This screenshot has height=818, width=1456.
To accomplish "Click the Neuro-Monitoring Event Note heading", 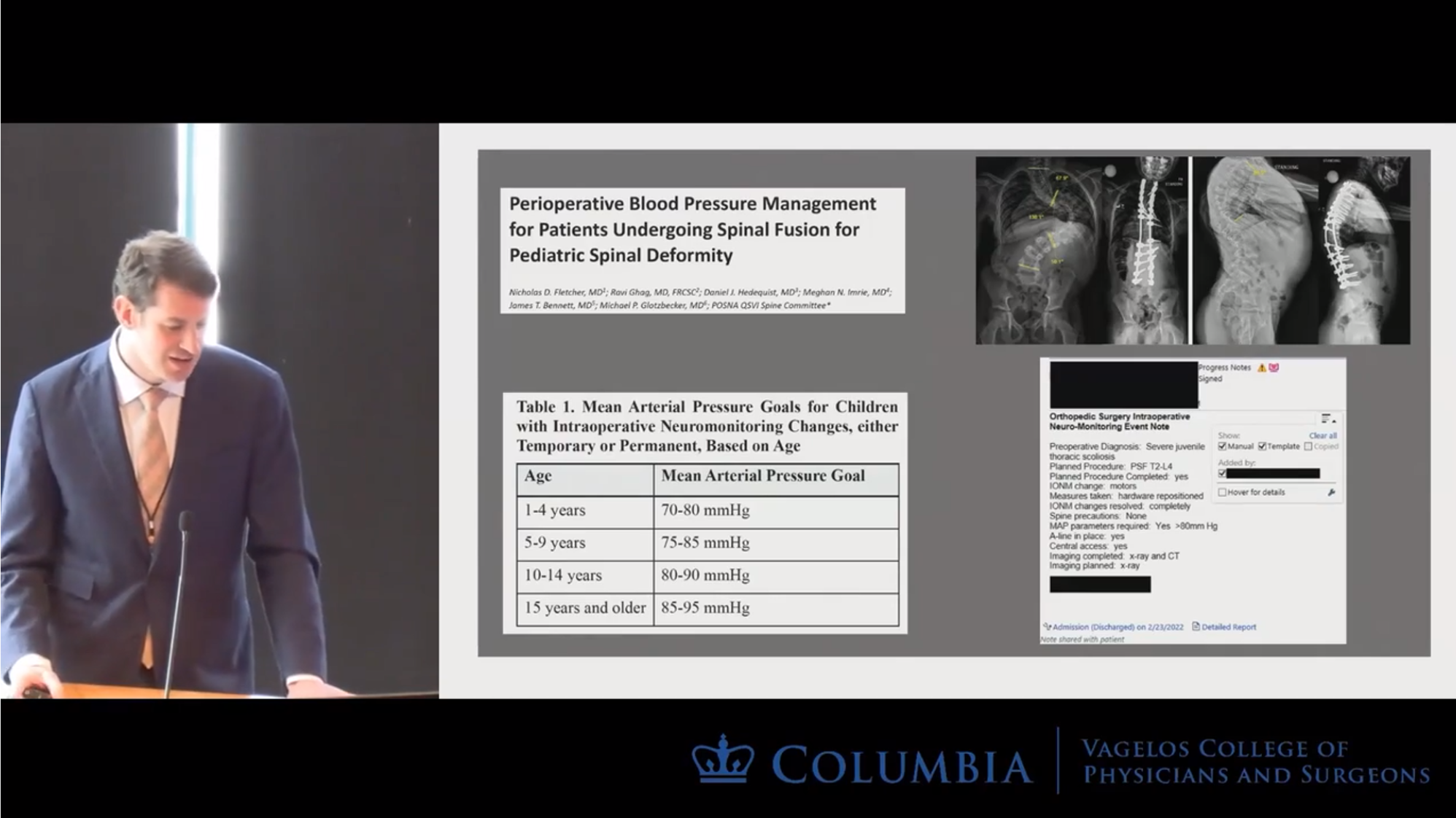I will tap(1119, 421).
